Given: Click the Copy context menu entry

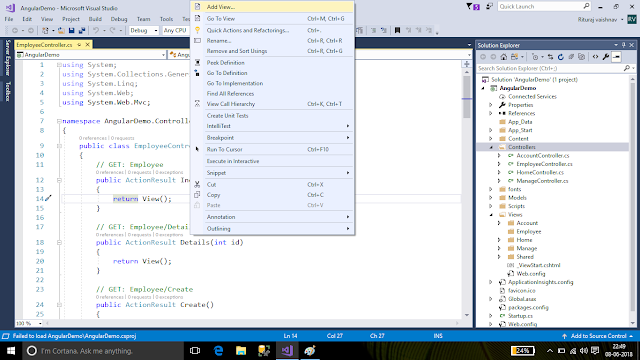Looking at the screenshot, I should pyautogui.click(x=272, y=195).
